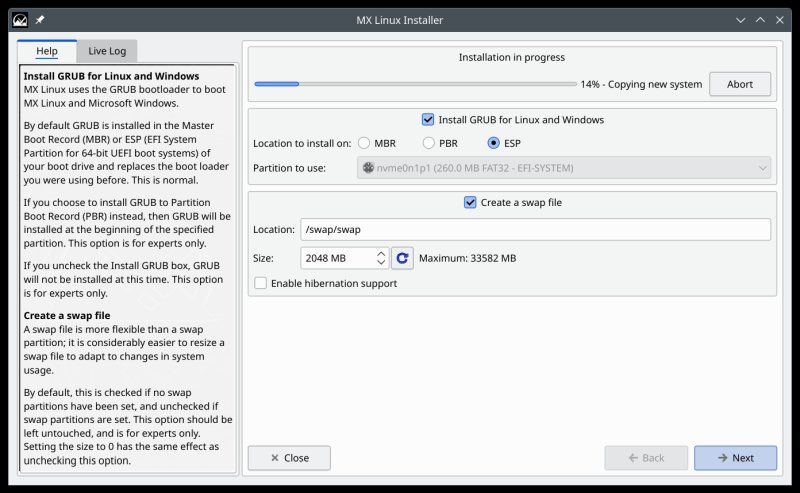
Task: Click the Close button
Action: (289, 458)
